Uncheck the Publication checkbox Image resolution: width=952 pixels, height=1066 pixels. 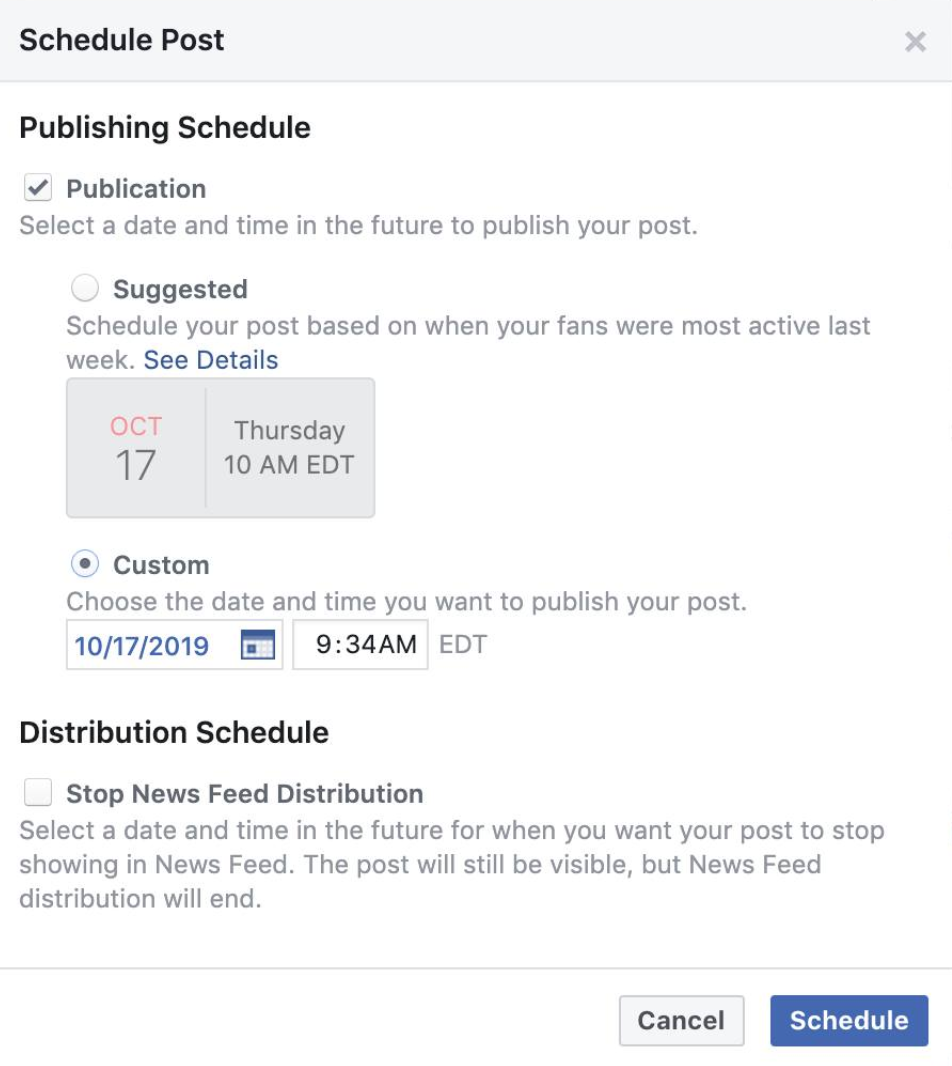pyautogui.click(x=38, y=187)
